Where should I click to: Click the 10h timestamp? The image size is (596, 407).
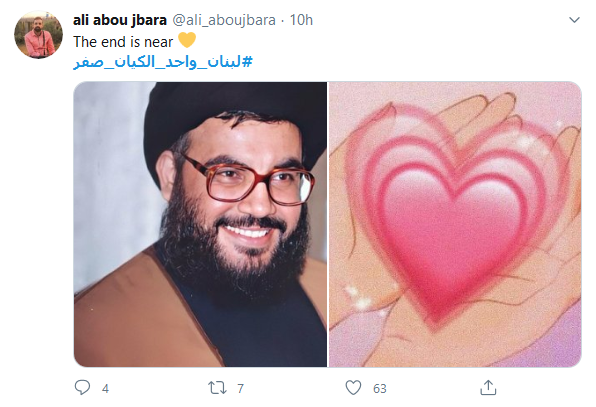(301, 20)
